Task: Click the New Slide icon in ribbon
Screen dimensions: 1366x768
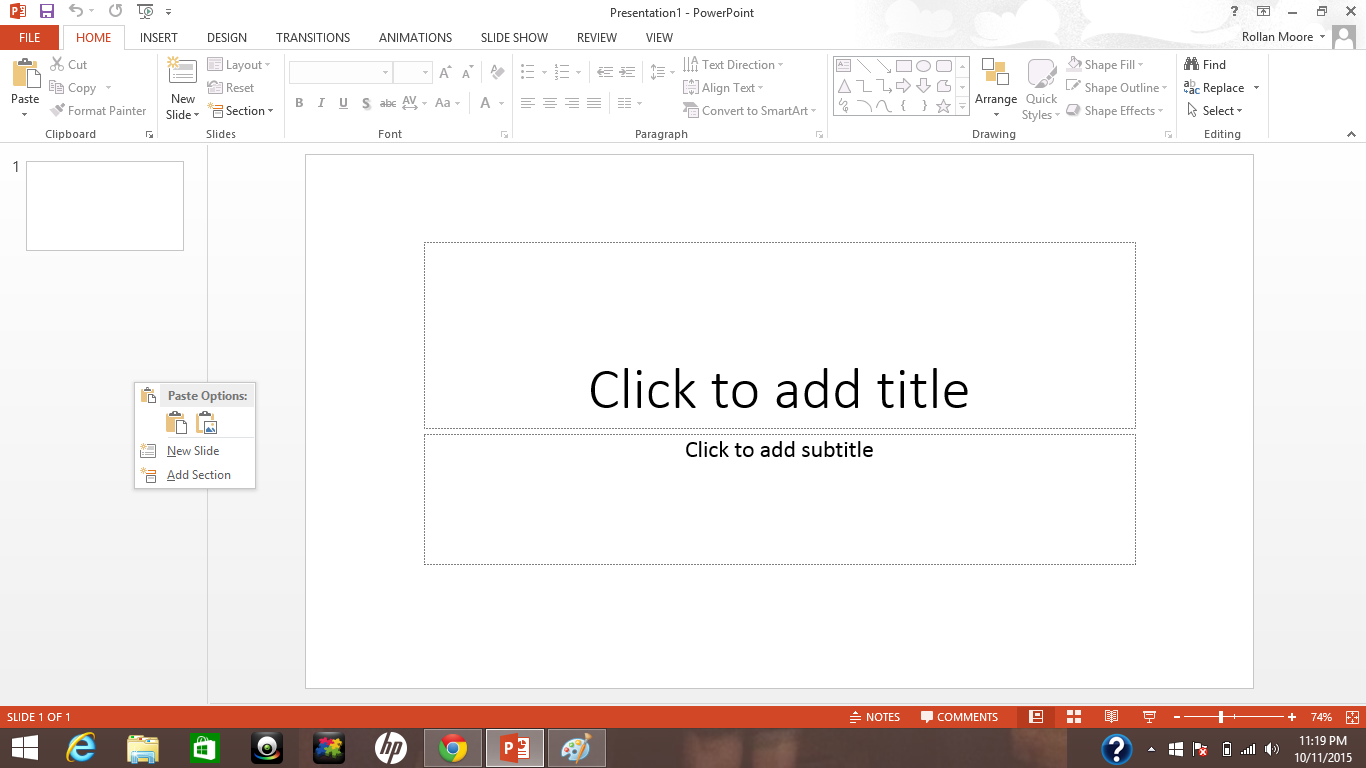Action: 182,72
